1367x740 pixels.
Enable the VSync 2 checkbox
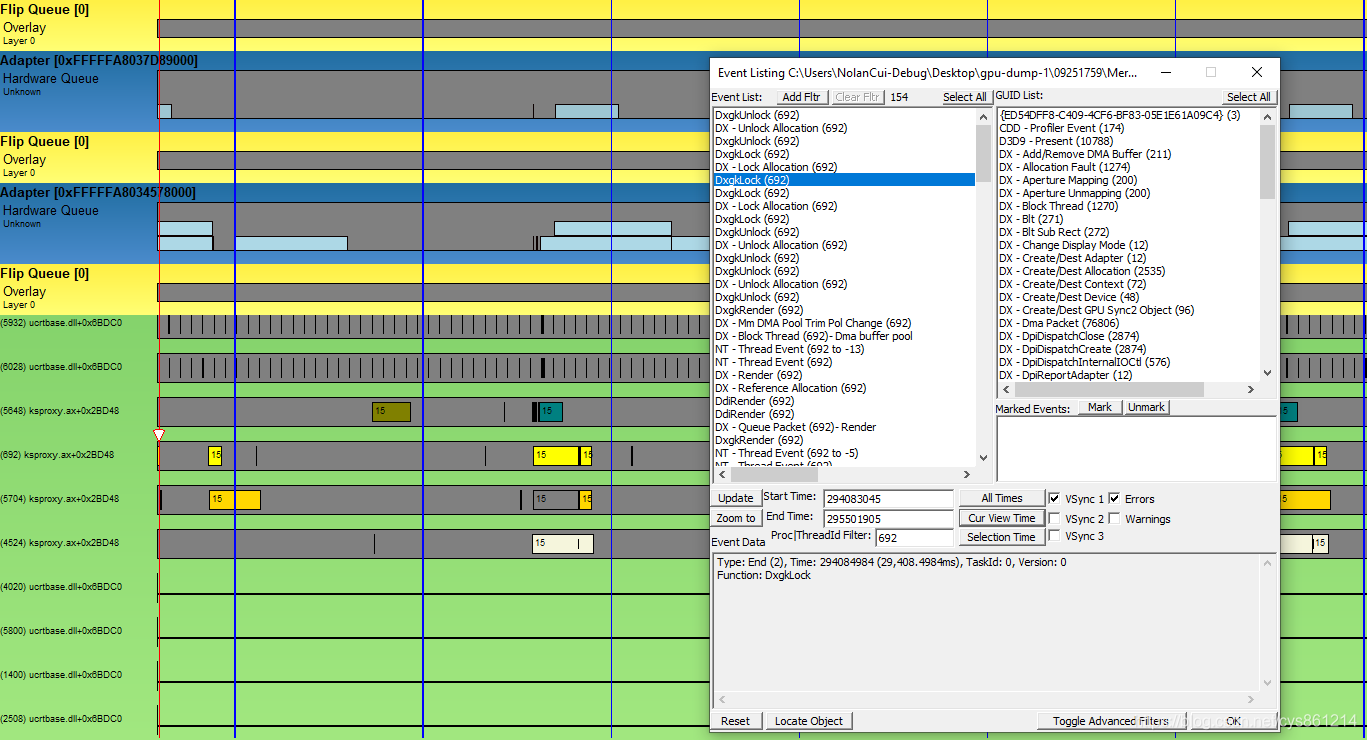[x=1054, y=519]
